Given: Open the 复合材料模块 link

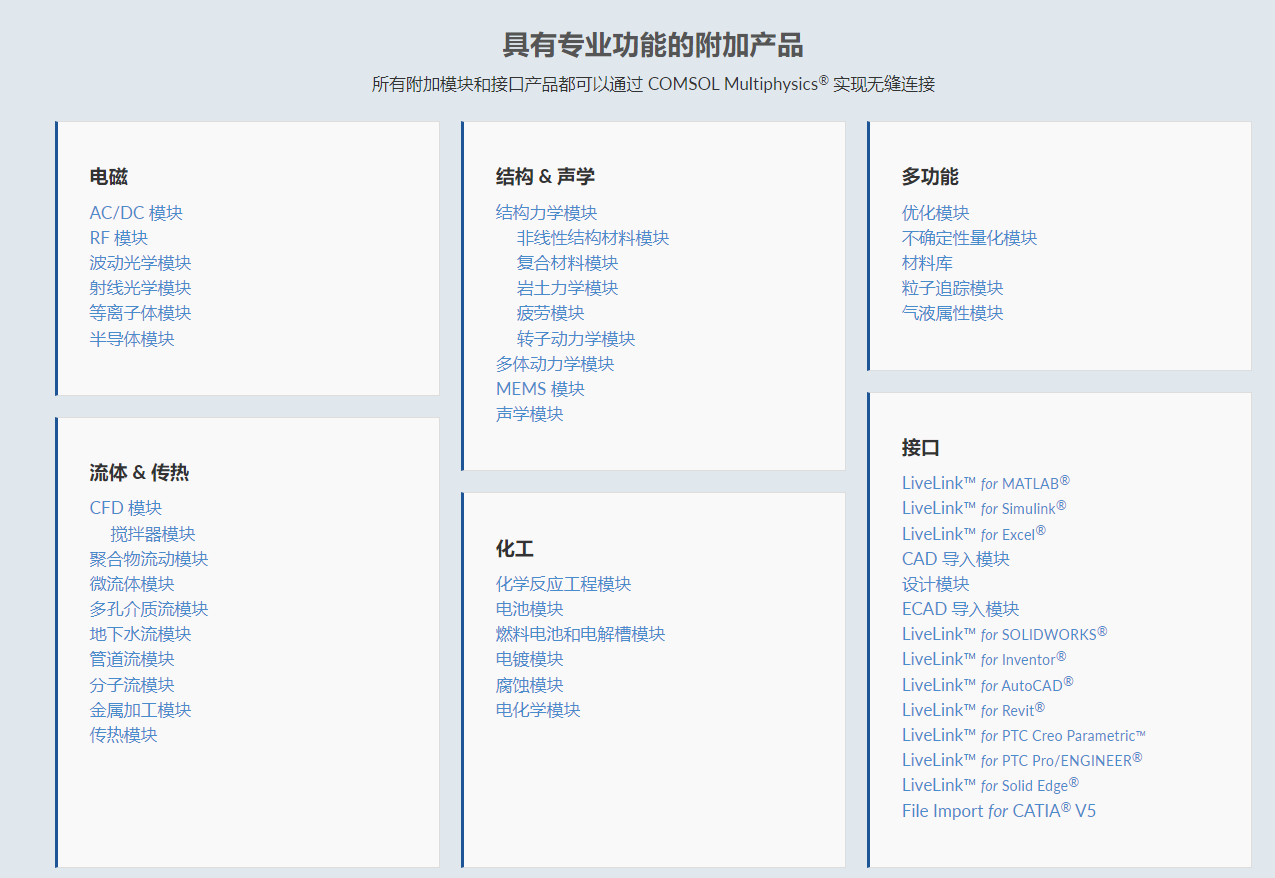Looking at the screenshot, I should tap(568, 263).
